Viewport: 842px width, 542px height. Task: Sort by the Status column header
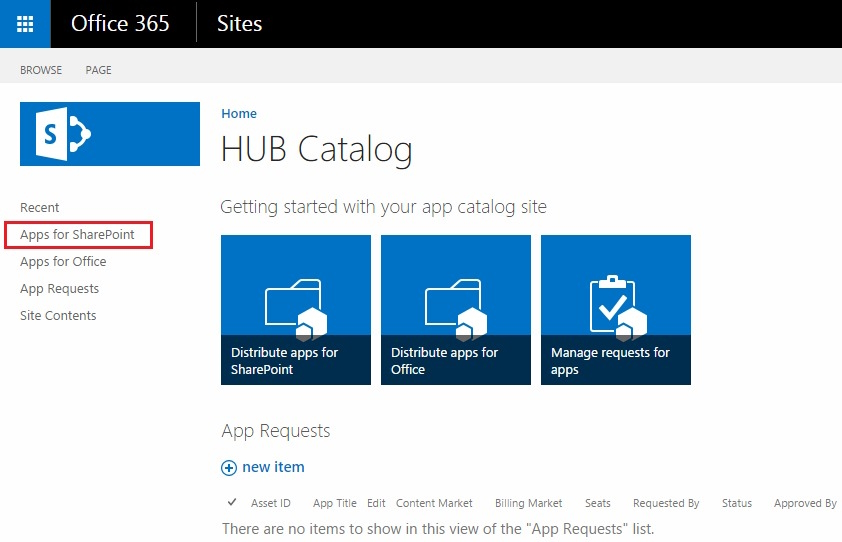(x=737, y=503)
